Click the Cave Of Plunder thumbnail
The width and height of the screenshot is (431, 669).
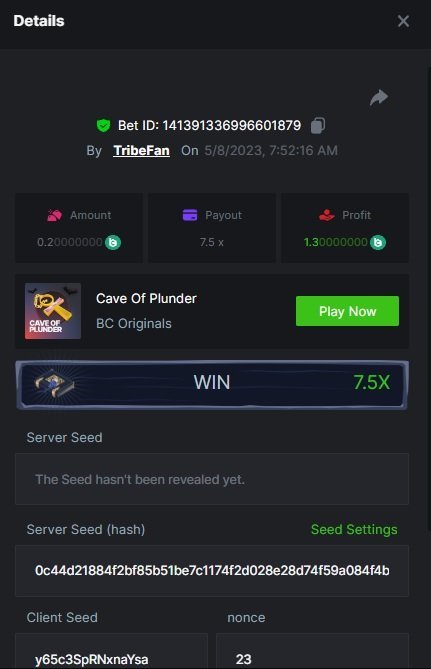coord(53,311)
